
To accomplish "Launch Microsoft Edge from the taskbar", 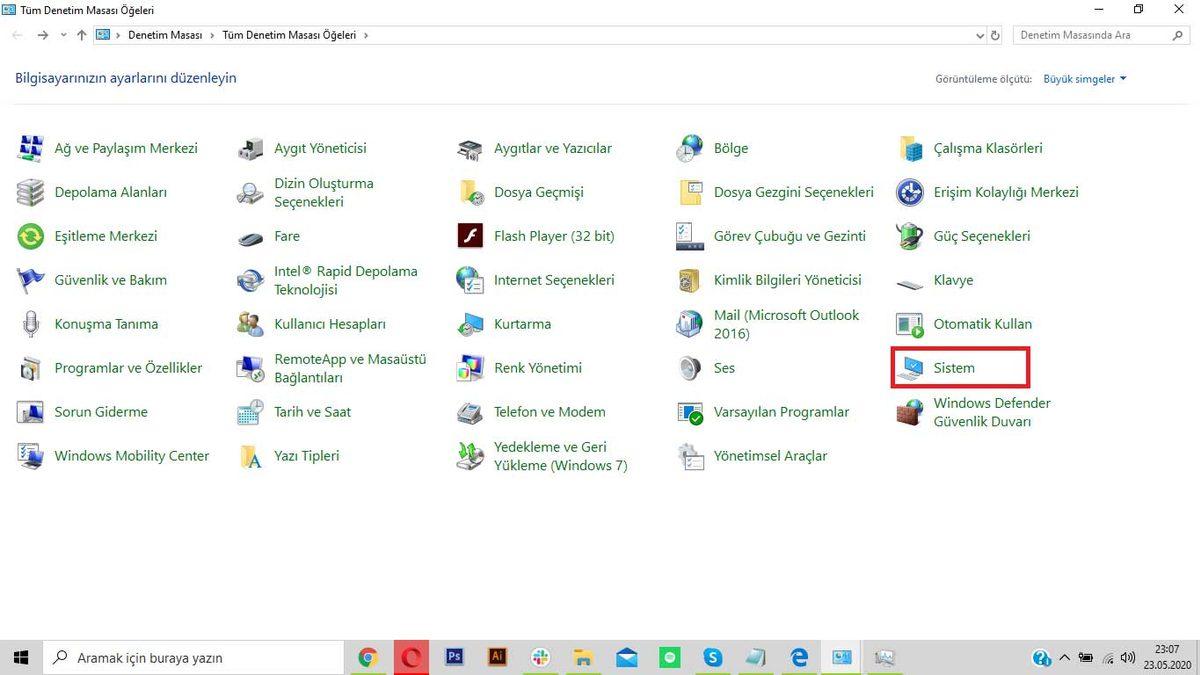I will (x=798, y=657).
